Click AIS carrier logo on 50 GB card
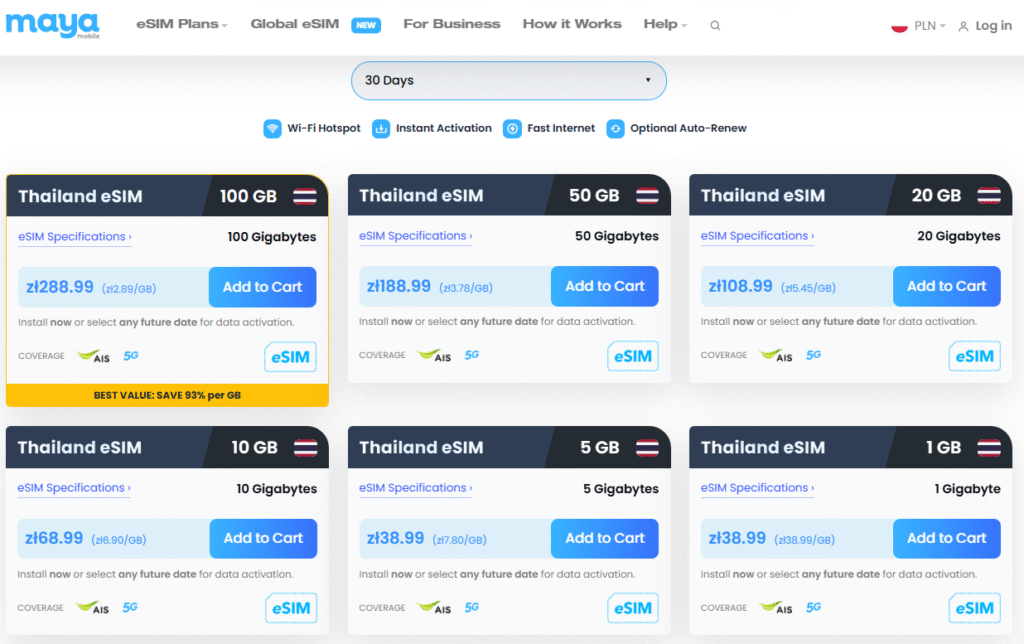The image size is (1024, 644). point(434,355)
